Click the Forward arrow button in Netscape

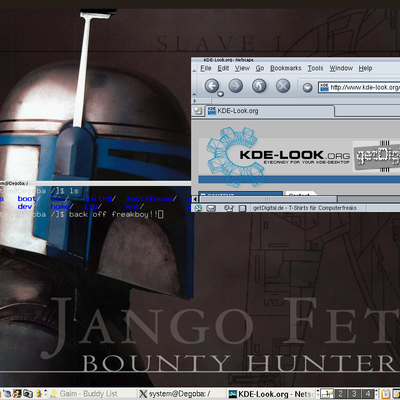click(x=236, y=86)
